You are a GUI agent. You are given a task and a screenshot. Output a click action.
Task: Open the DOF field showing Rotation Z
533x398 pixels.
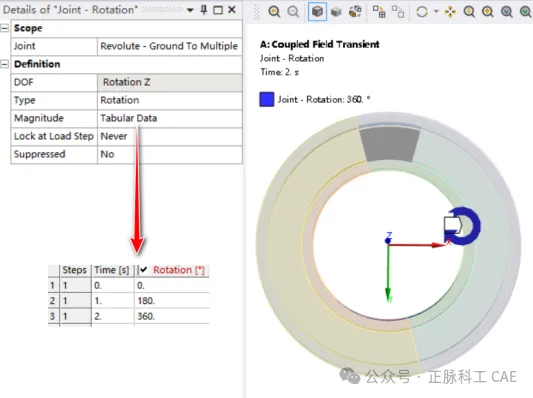coord(170,82)
